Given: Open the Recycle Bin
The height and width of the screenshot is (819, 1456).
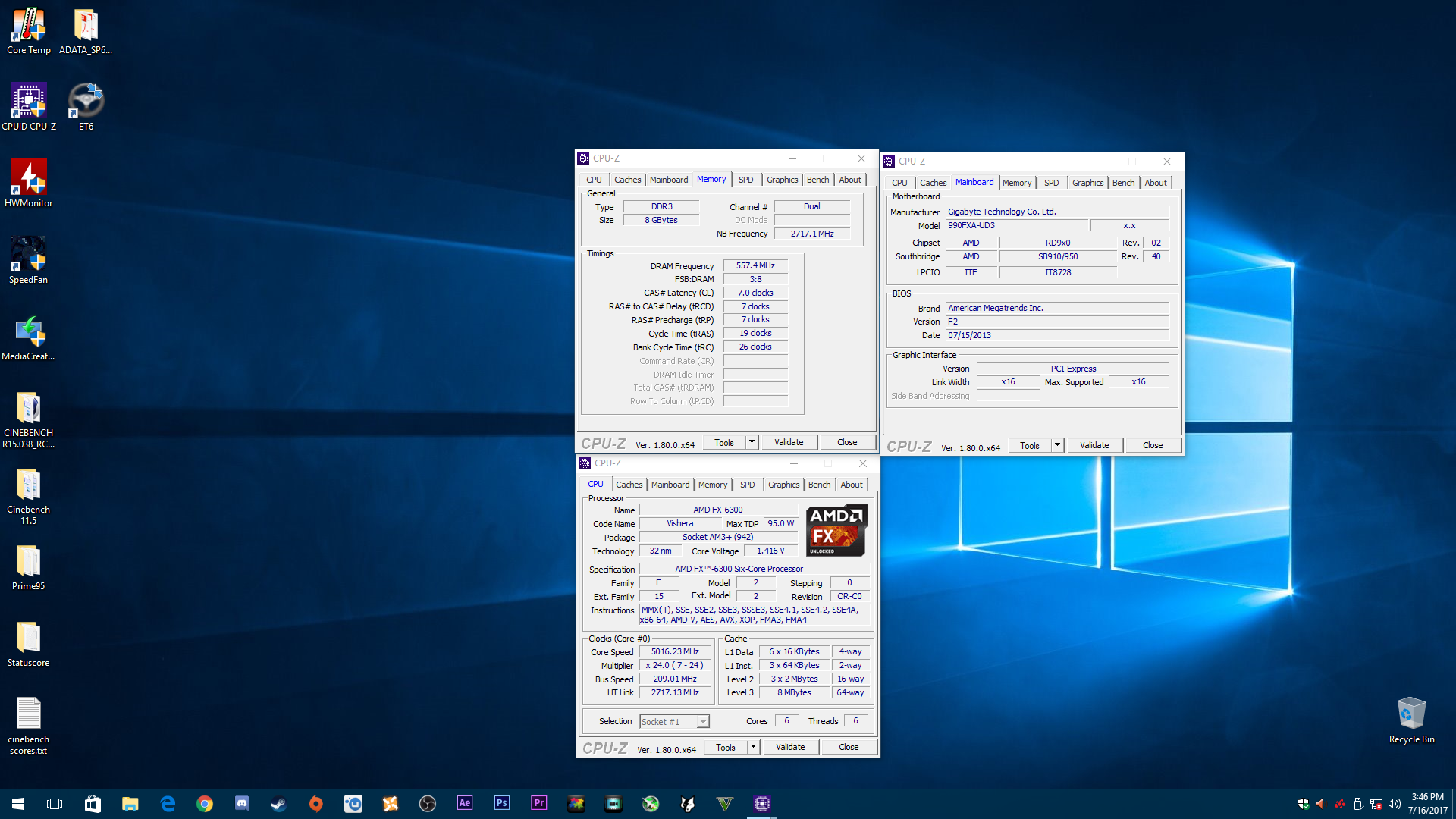Looking at the screenshot, I should coord(1411,720).
